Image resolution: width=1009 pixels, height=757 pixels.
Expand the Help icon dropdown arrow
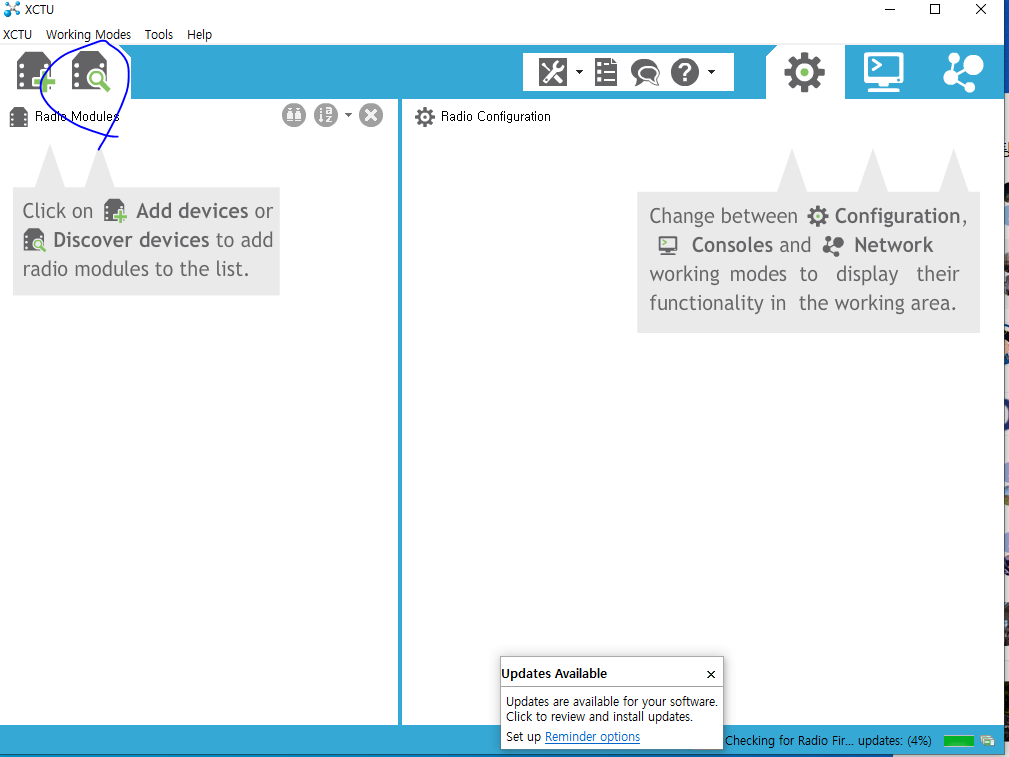point(711,72)
